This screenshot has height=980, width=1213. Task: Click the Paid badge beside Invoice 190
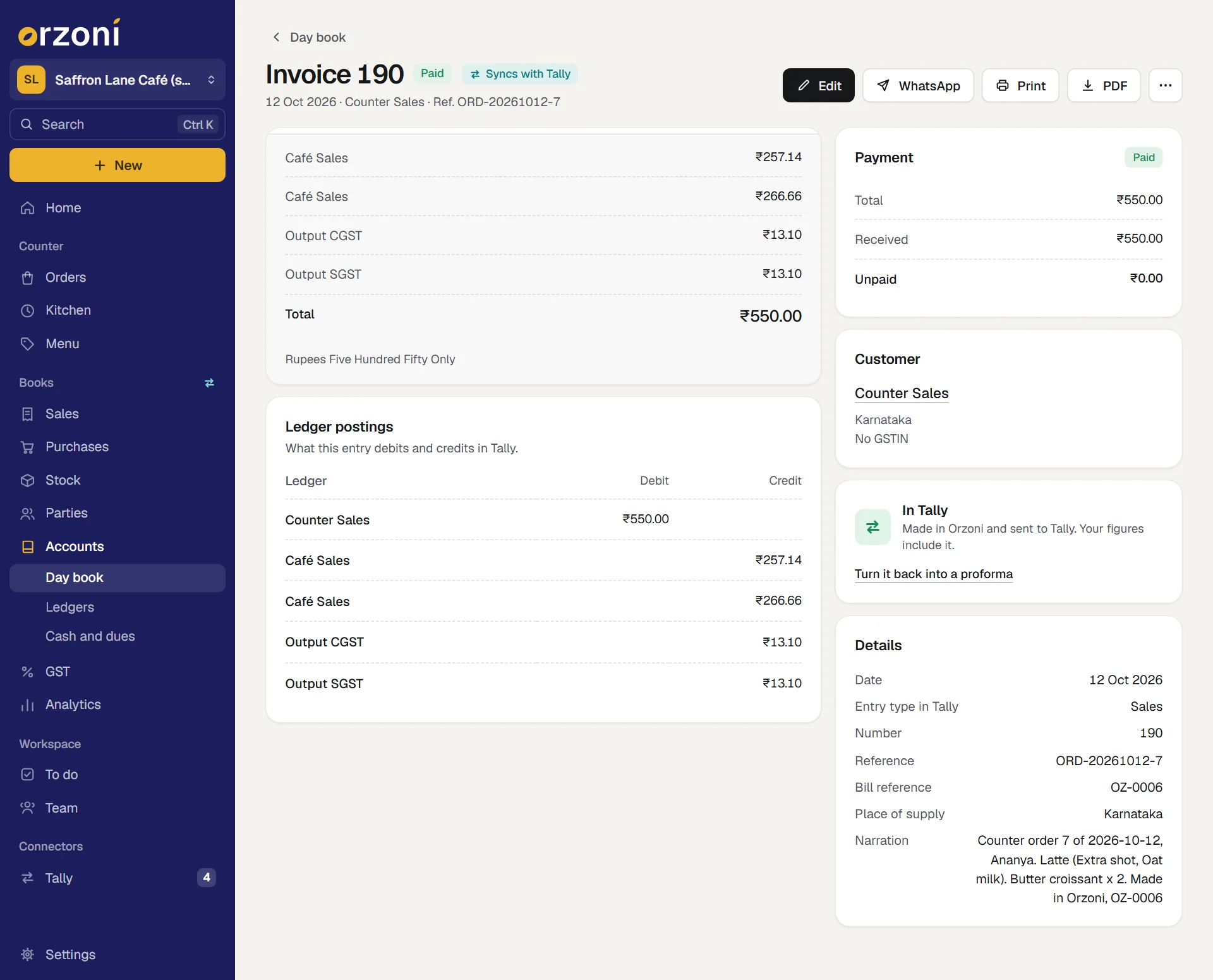click(x=432, y=73)
